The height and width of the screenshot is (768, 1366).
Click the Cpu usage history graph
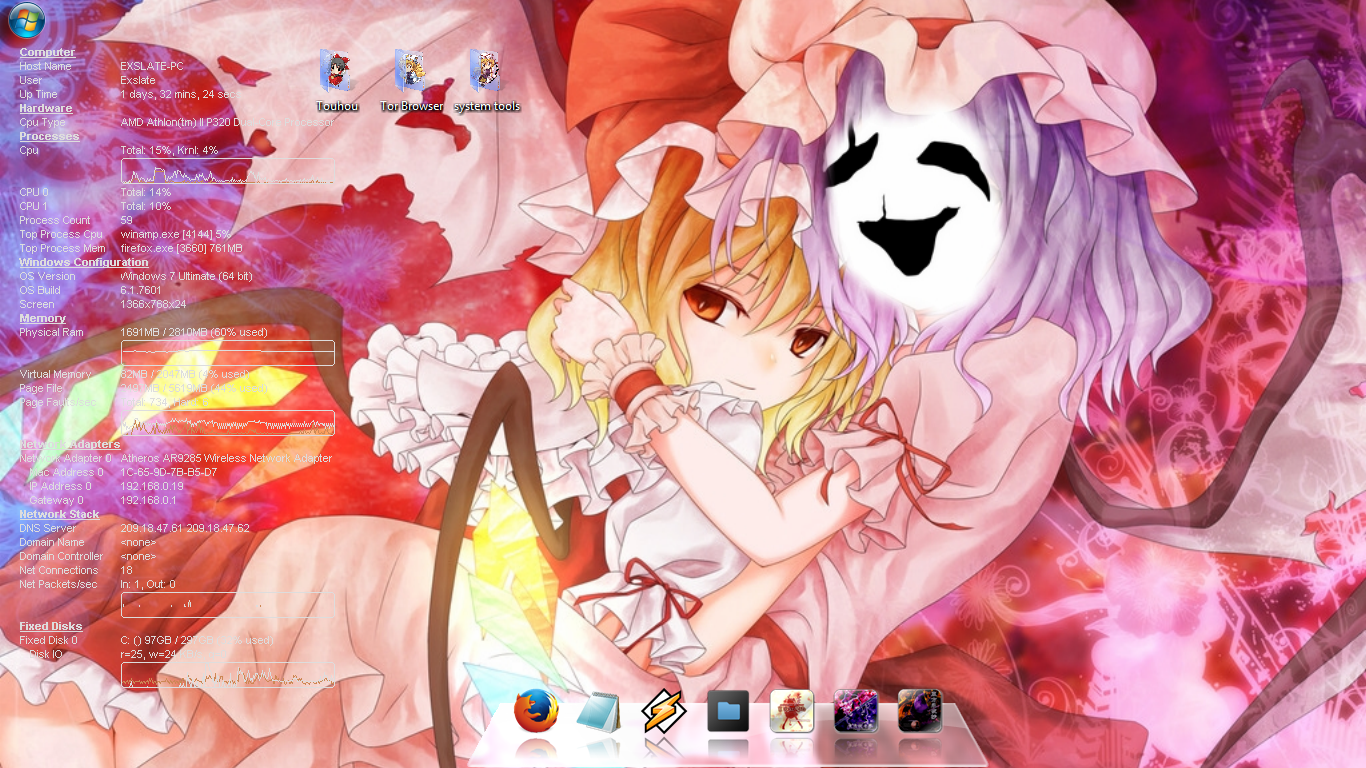(228, 171)
